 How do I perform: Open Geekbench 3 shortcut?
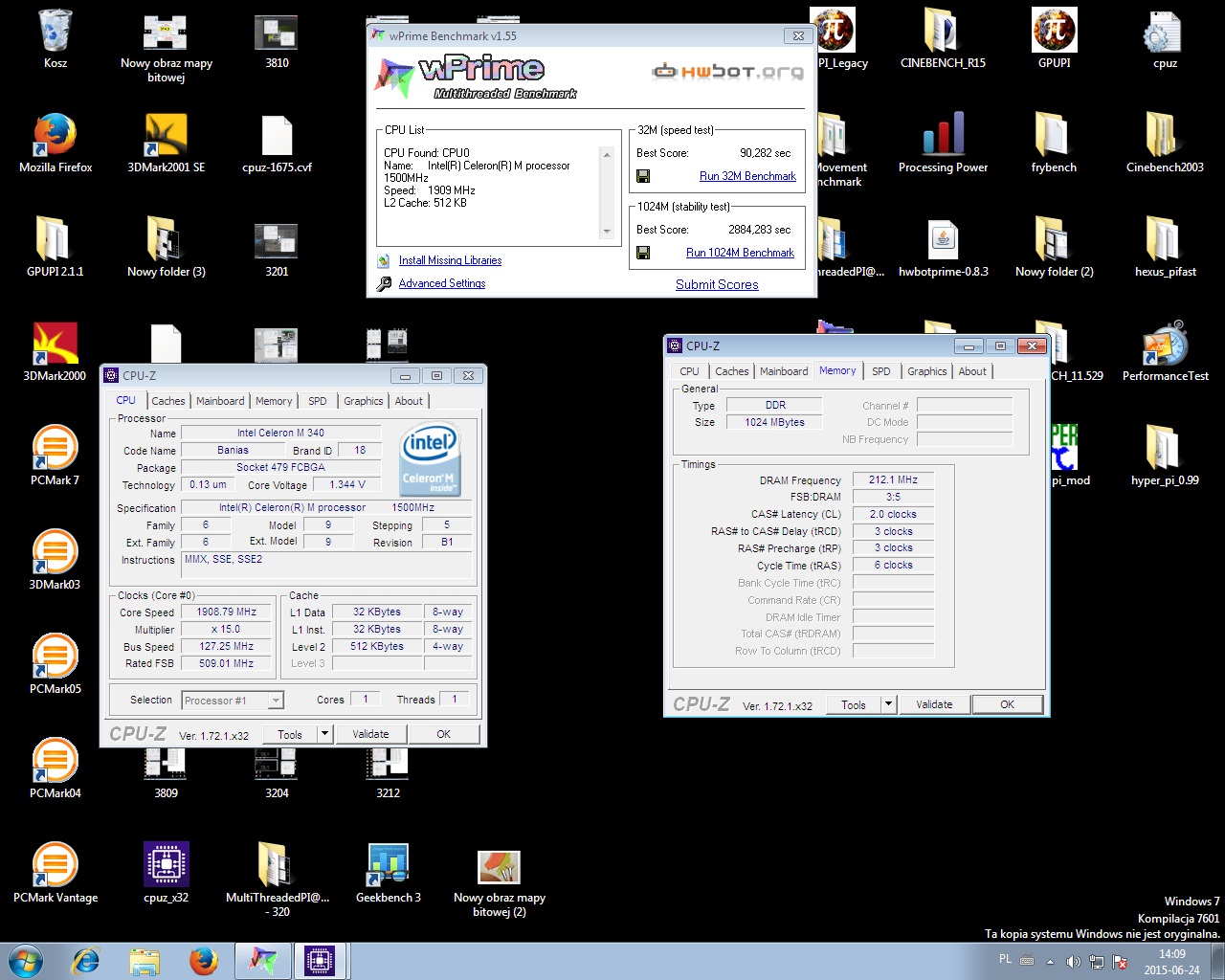click(x=388, y=874)
